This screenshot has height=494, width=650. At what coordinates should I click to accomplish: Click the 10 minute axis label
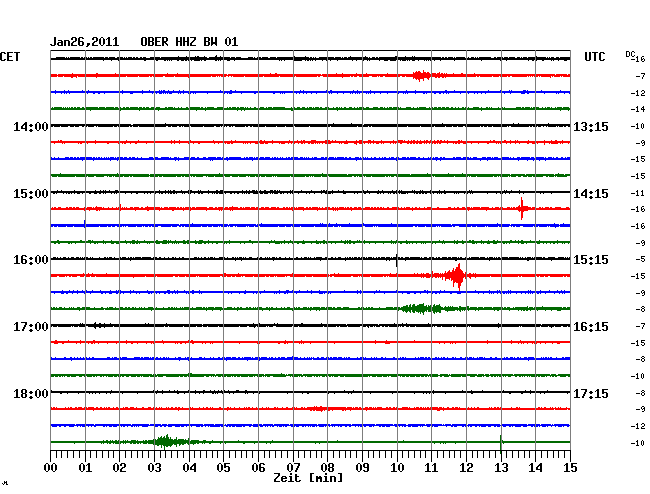(397, 468)
